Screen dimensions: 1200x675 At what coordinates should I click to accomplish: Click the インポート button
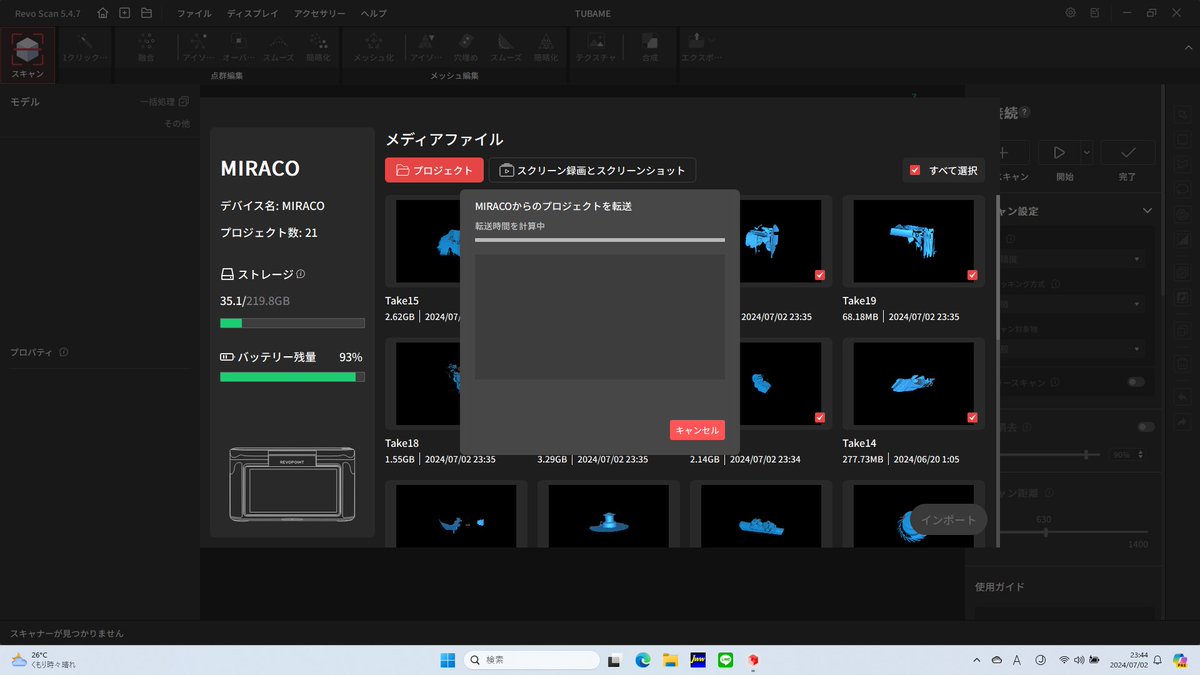coord(949,520)
